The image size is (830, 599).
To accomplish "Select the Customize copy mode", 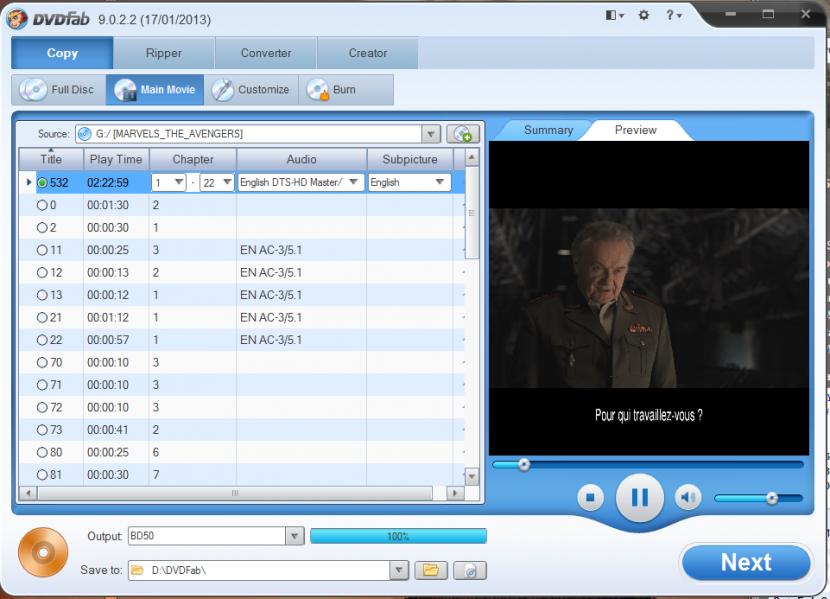I will pos(251,89).
